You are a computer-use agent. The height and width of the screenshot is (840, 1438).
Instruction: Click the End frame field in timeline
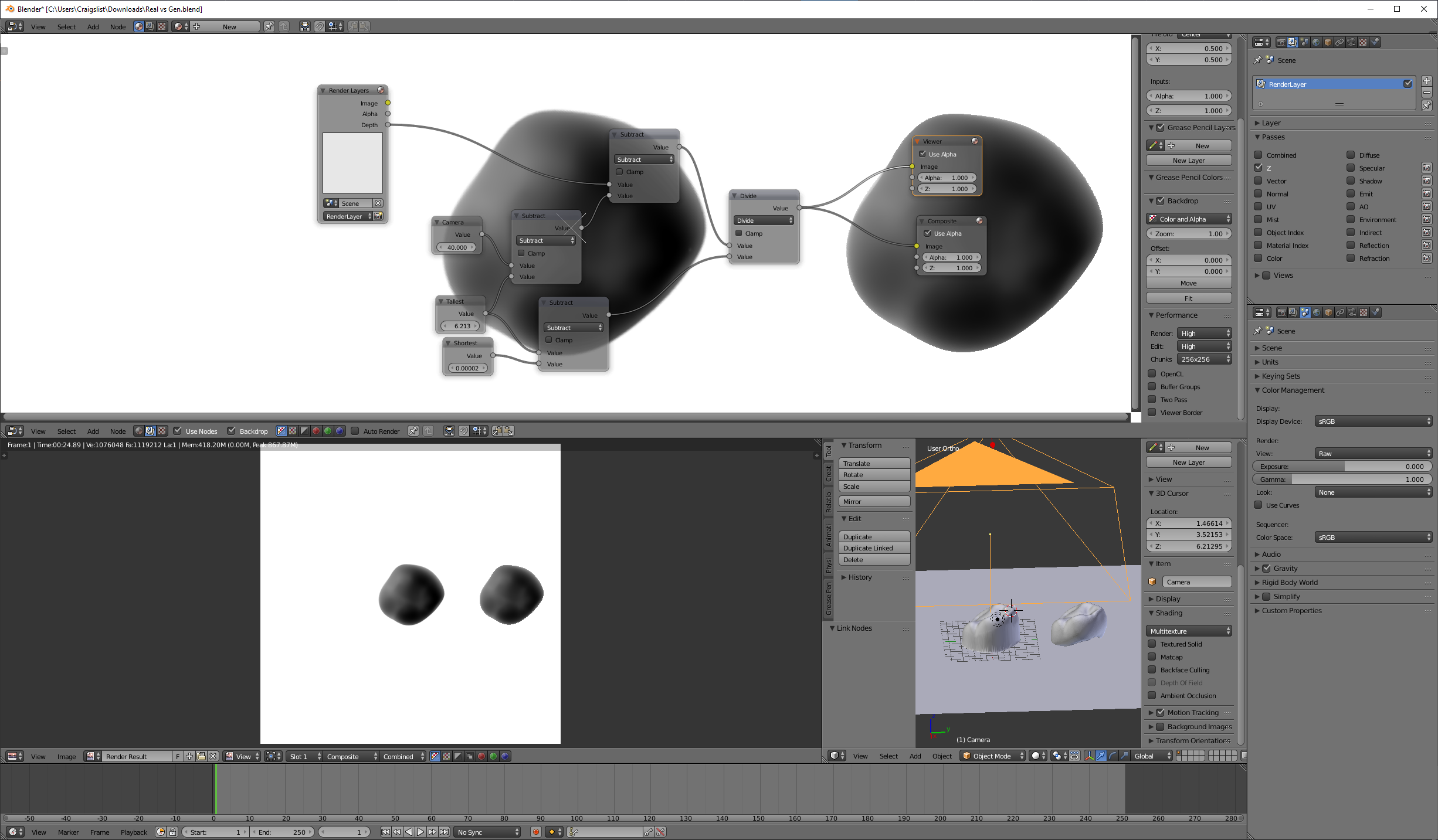tap(283, 832)
